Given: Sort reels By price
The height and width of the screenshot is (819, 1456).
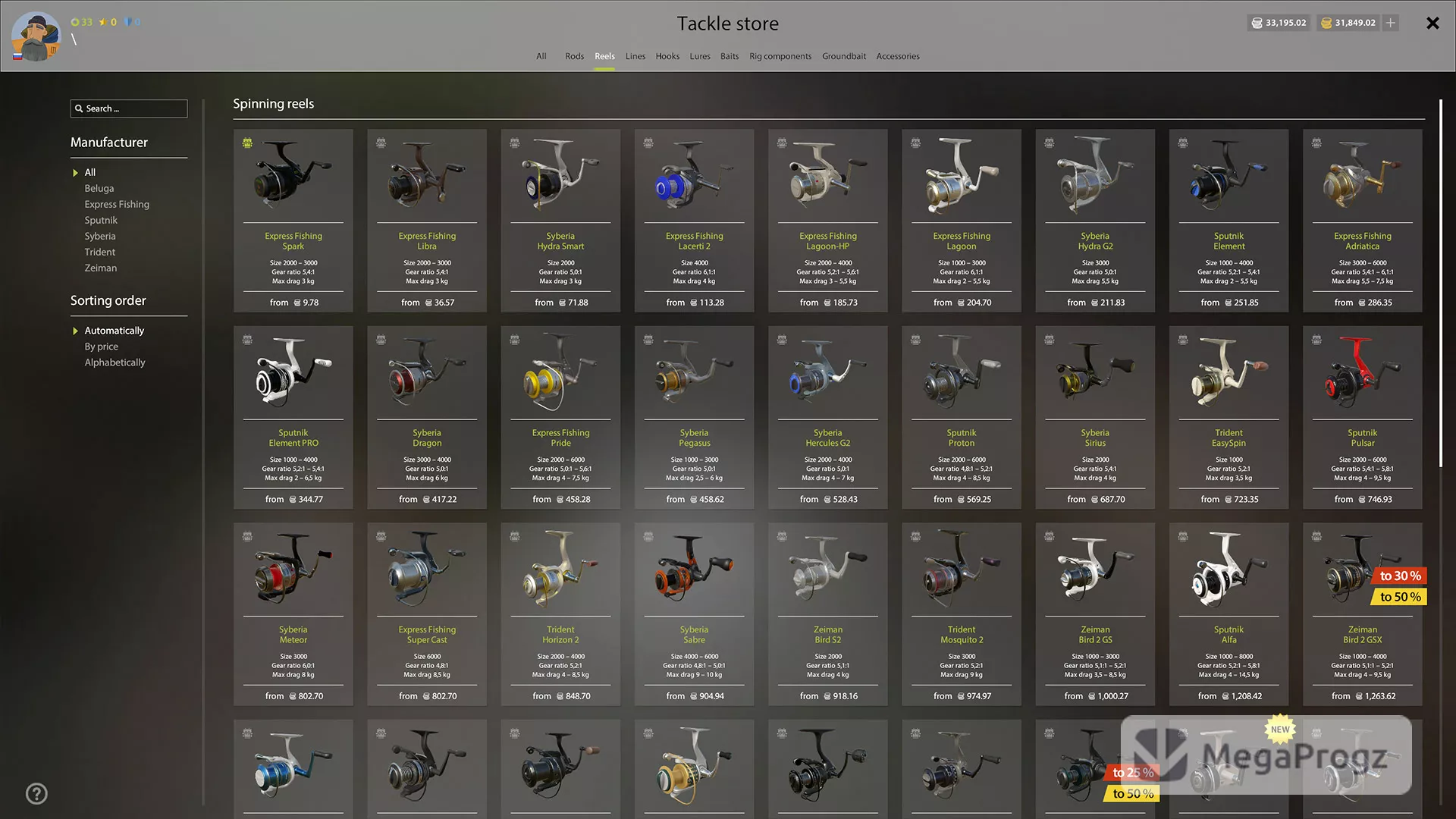Looking at the screenshot, I should (x=102, y=347).
